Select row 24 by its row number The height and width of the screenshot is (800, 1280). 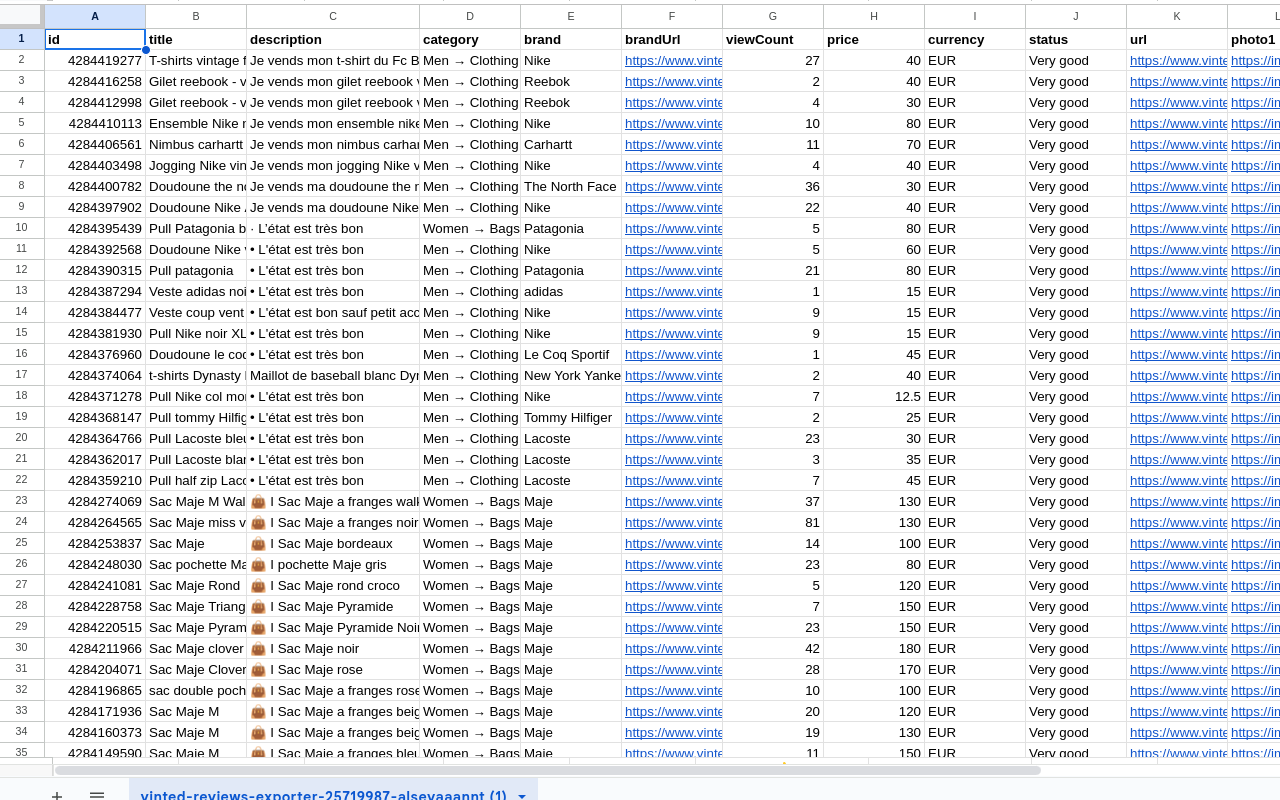(x=22, y=522)
